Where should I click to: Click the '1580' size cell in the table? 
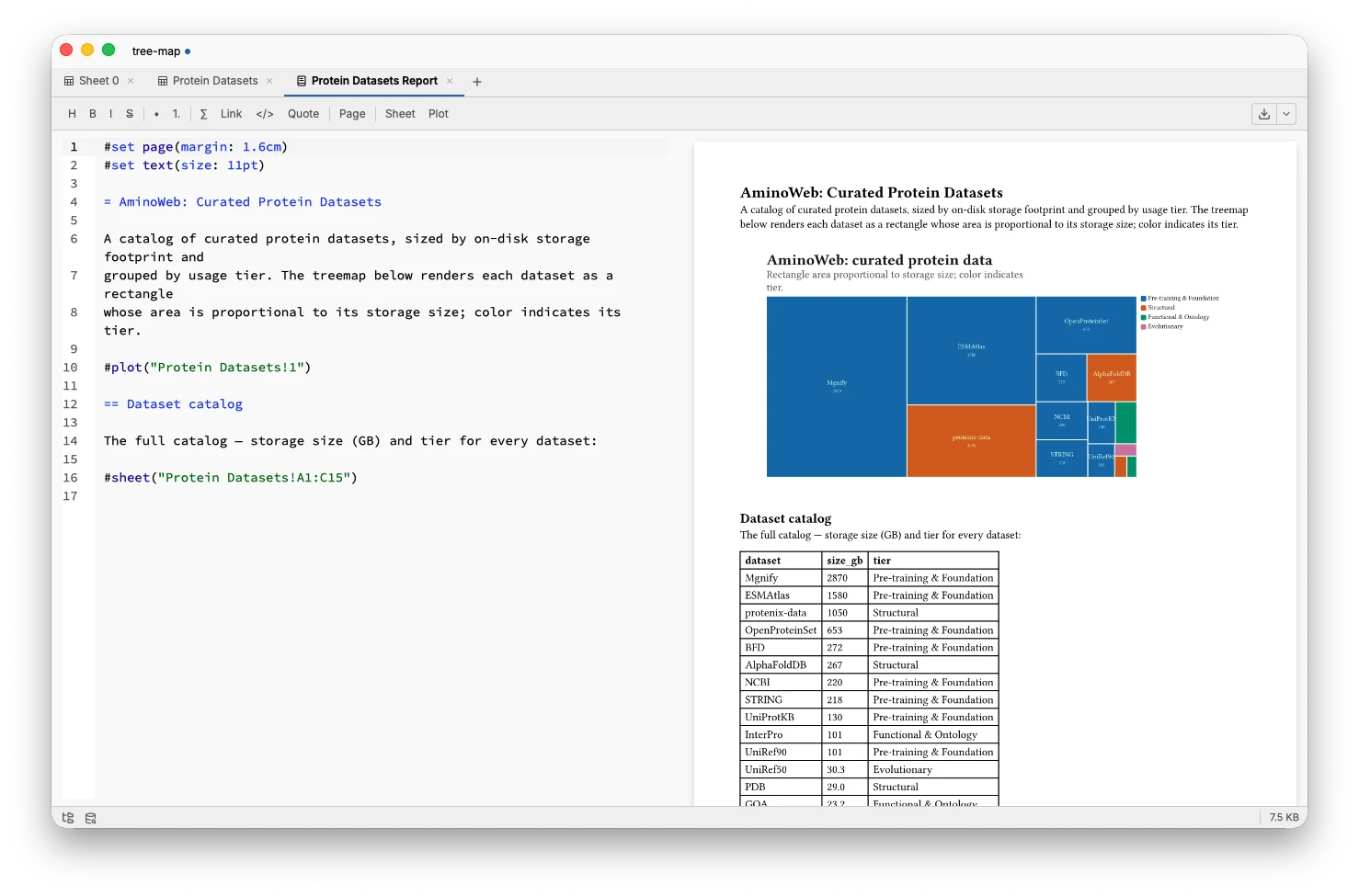tap(844, 595)
